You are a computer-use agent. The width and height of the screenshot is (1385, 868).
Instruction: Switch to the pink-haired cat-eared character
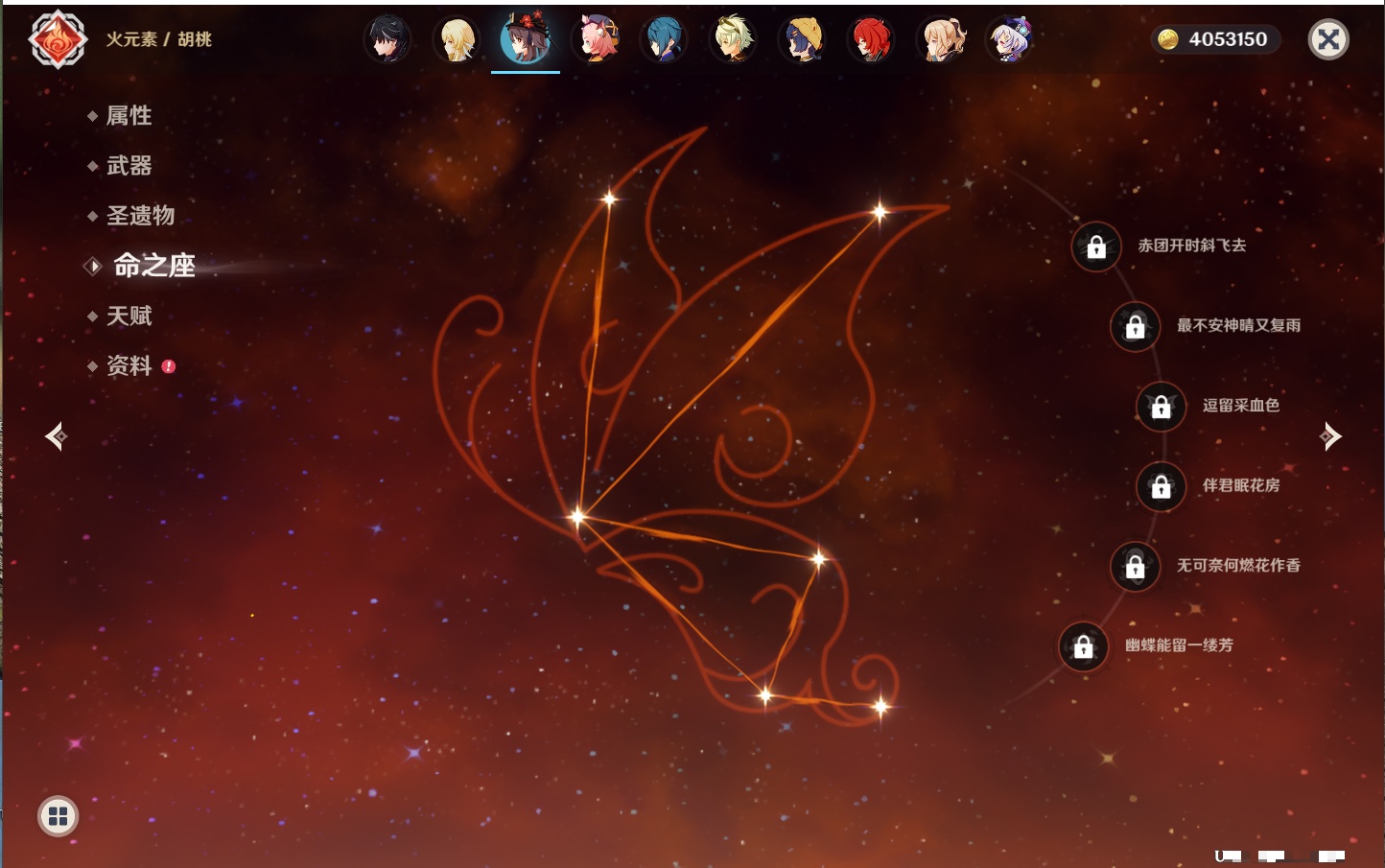[x=595, y=39]
